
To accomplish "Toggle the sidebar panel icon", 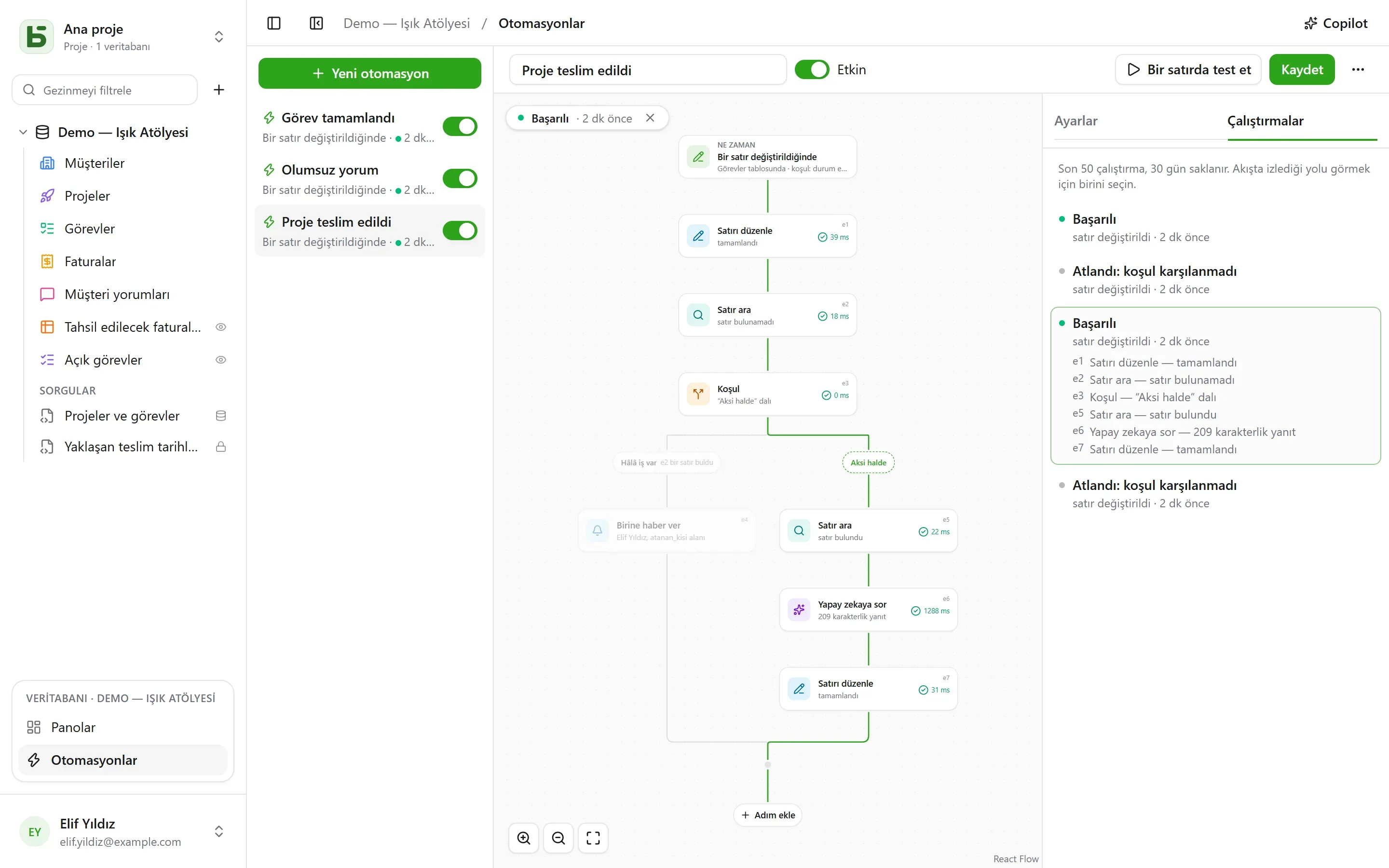I will click(x=274, y=24).
